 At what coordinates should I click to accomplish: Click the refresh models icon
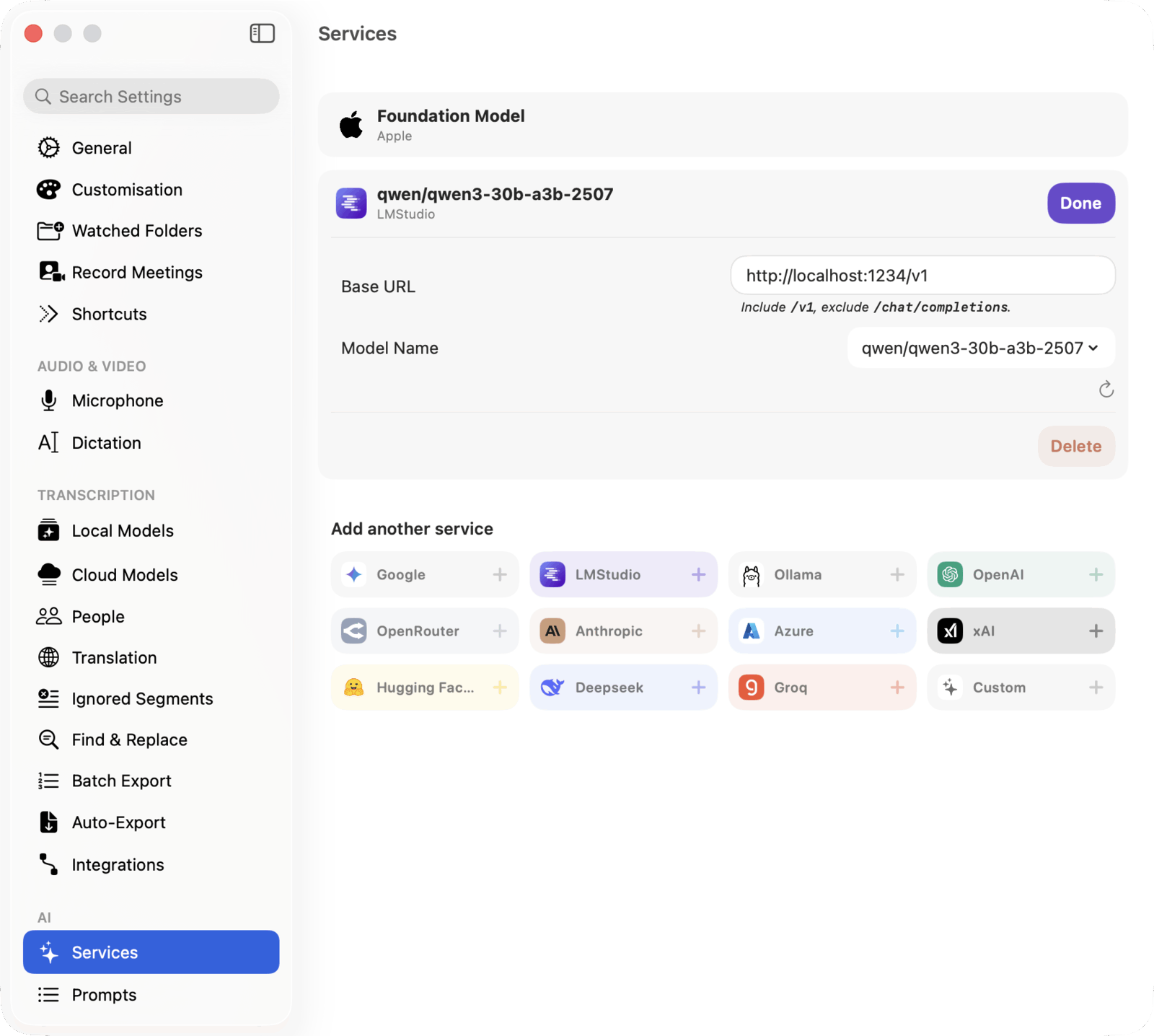[1106, 390]
